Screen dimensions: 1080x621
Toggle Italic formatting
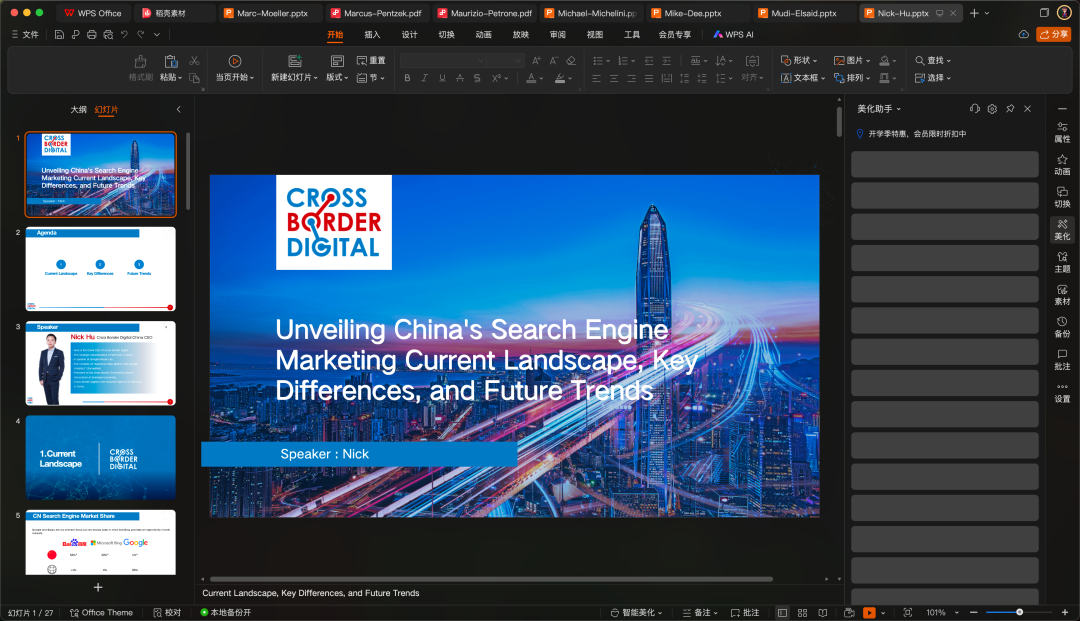[424, 78]
